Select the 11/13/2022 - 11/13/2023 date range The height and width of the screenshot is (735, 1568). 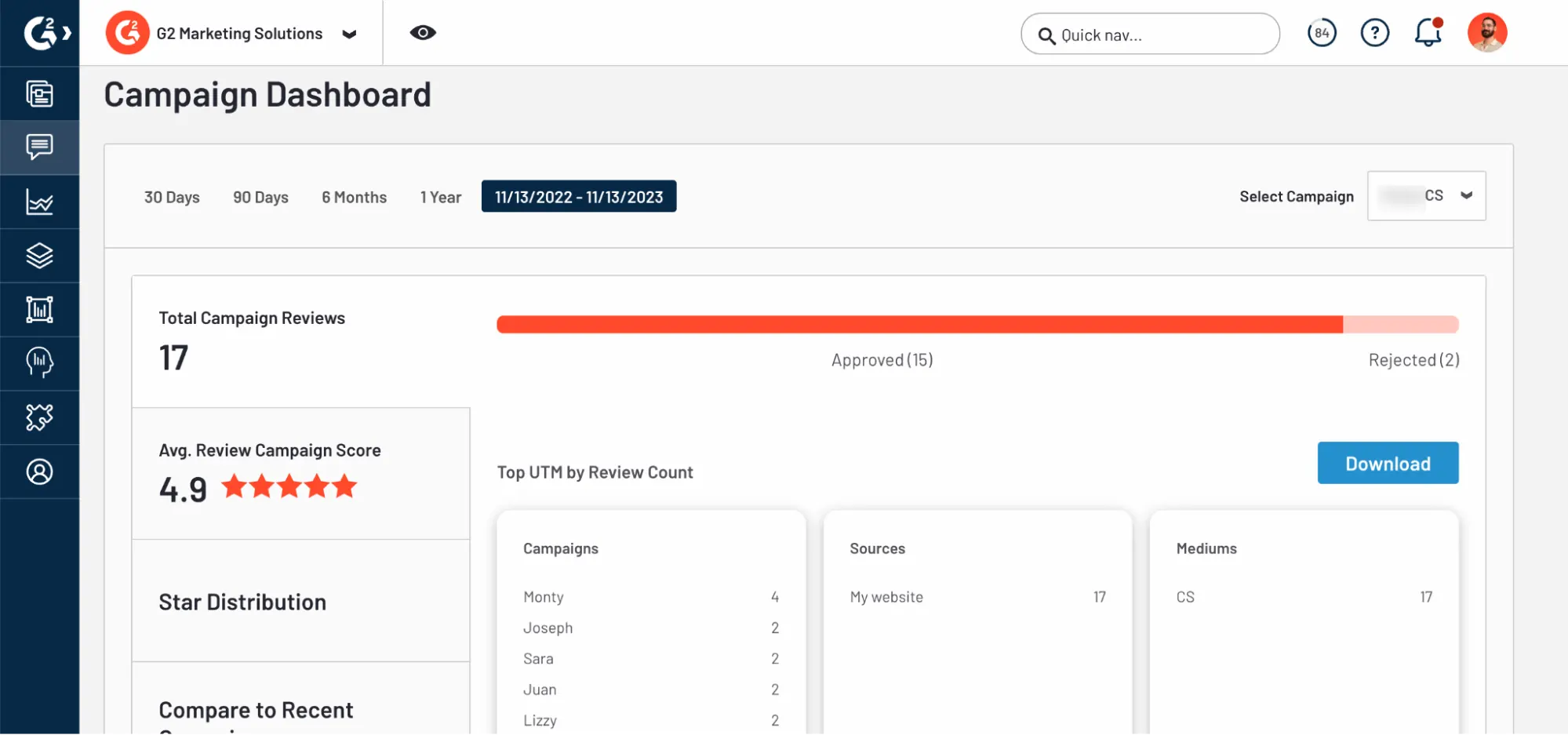579,196
